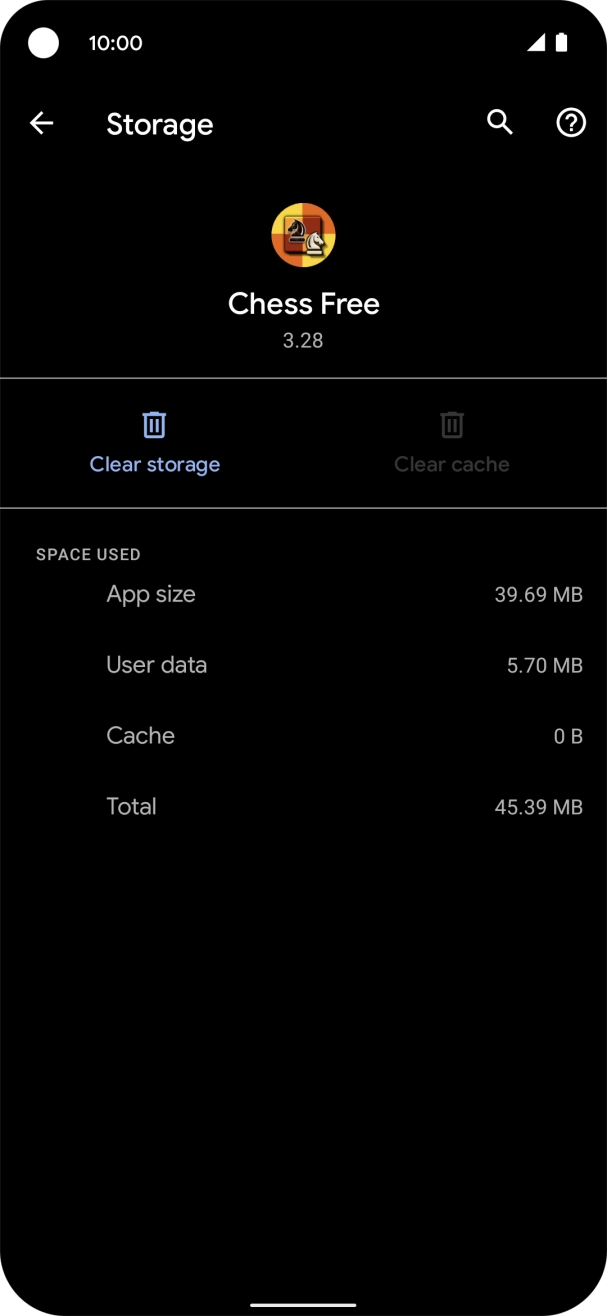Select the App size row
Viewport: 607px width, 1316px height.
303,594
